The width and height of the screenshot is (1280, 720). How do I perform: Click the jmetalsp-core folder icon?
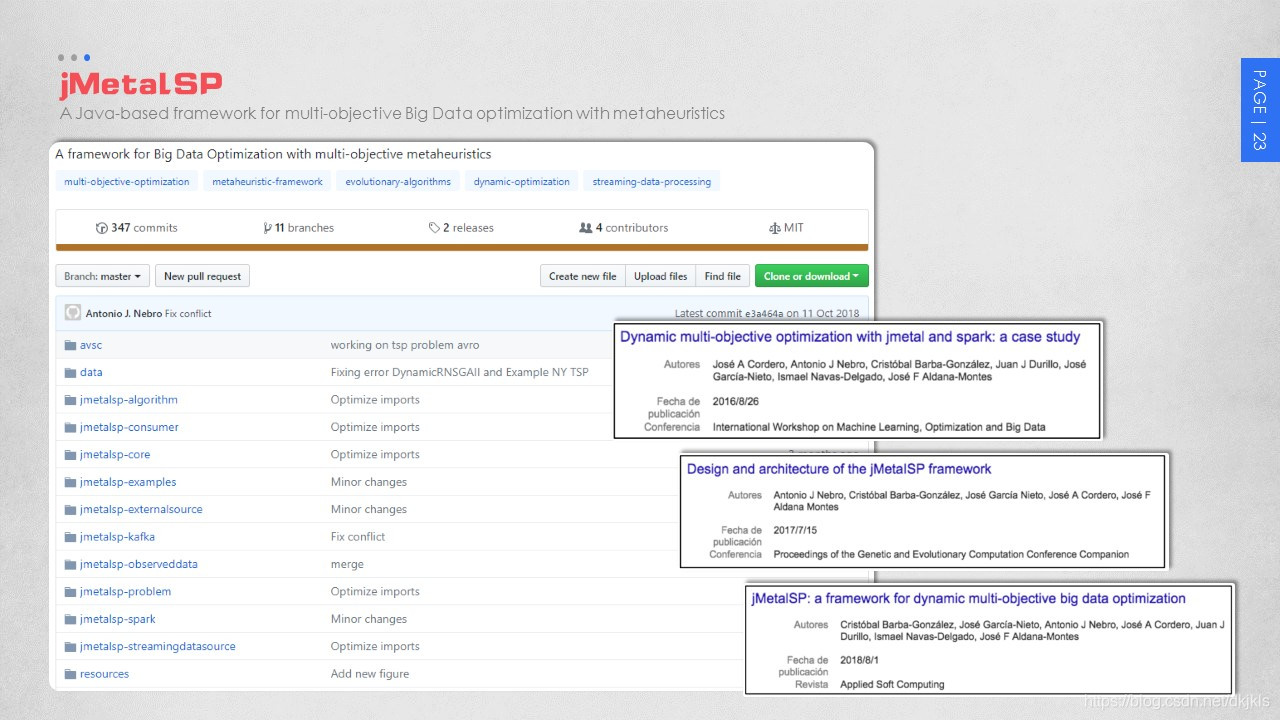pos(70,454)
